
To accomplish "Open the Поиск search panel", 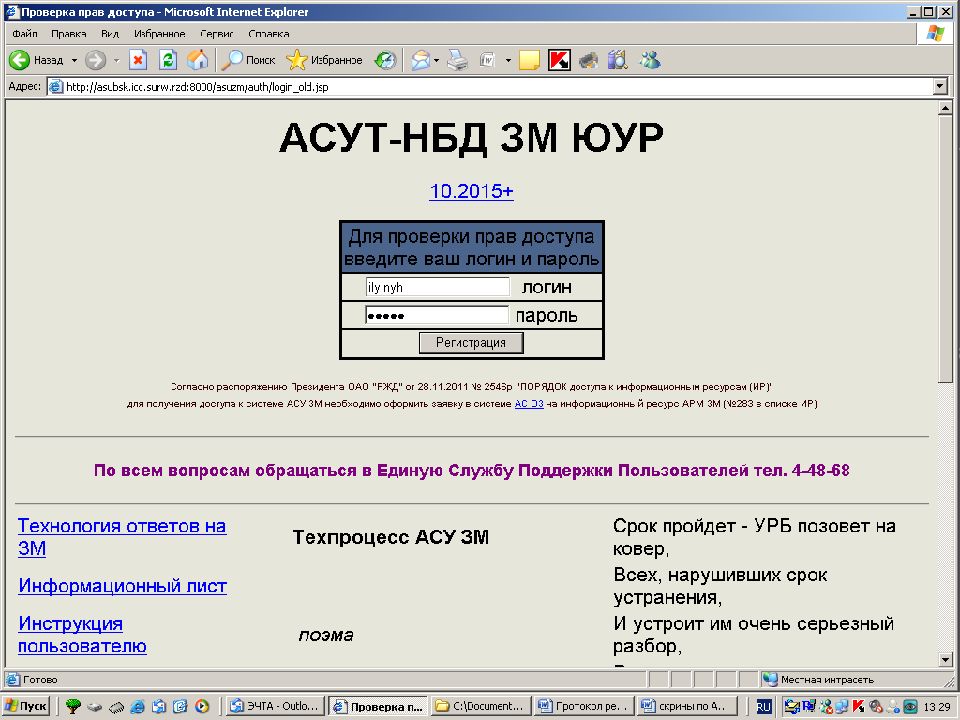I will click(248, 60).
